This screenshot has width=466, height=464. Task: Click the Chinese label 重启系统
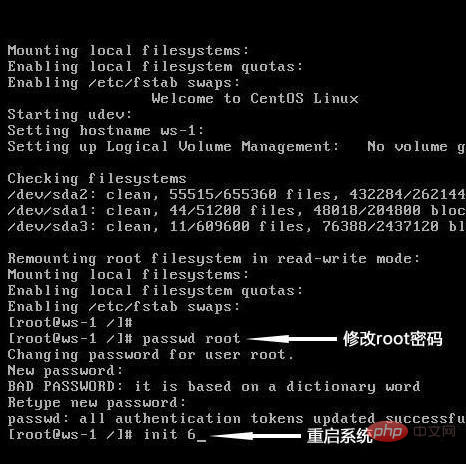pos(339,436)
